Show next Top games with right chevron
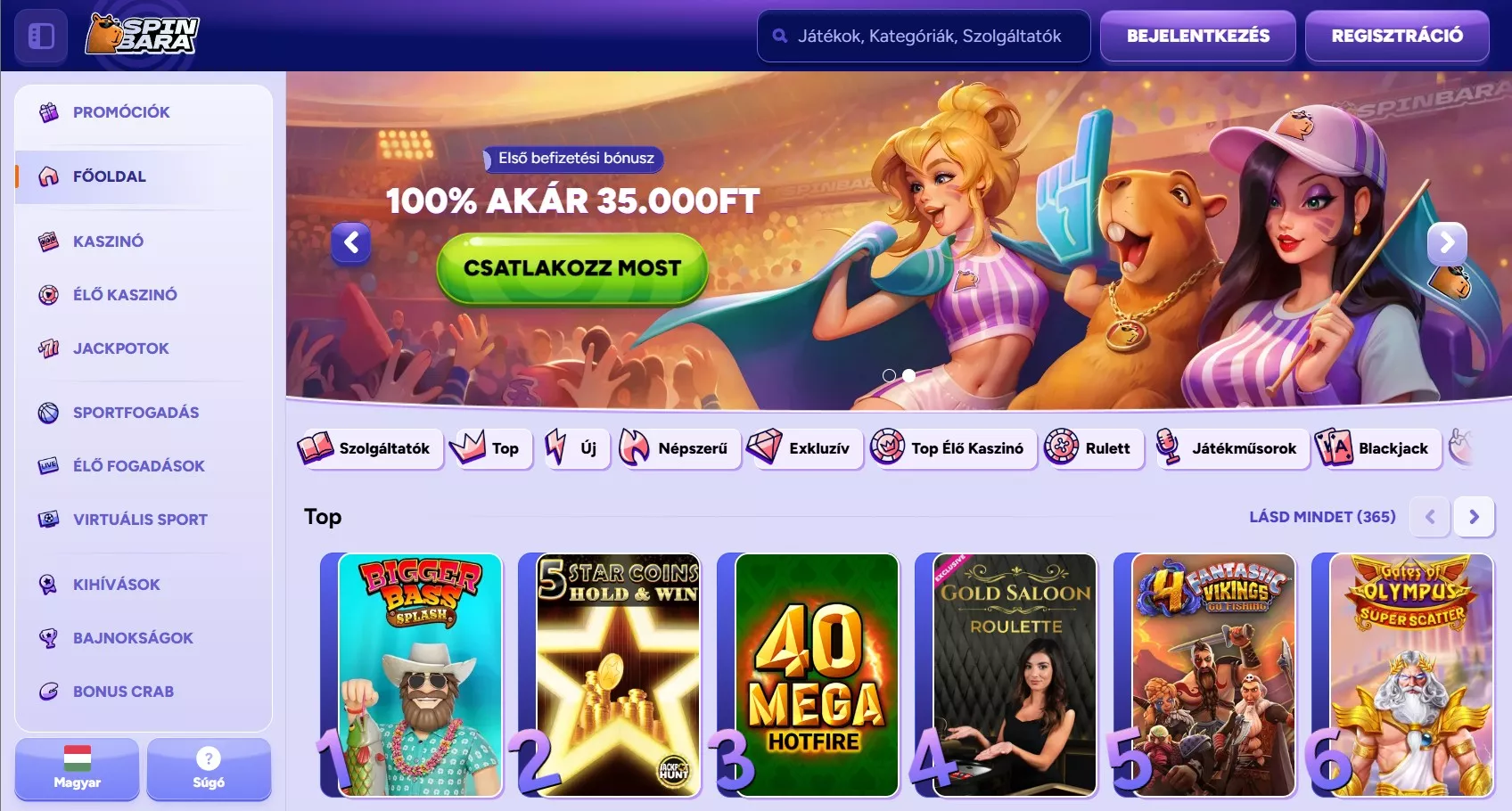The image size is (1512, 811). coord(1474,517)
